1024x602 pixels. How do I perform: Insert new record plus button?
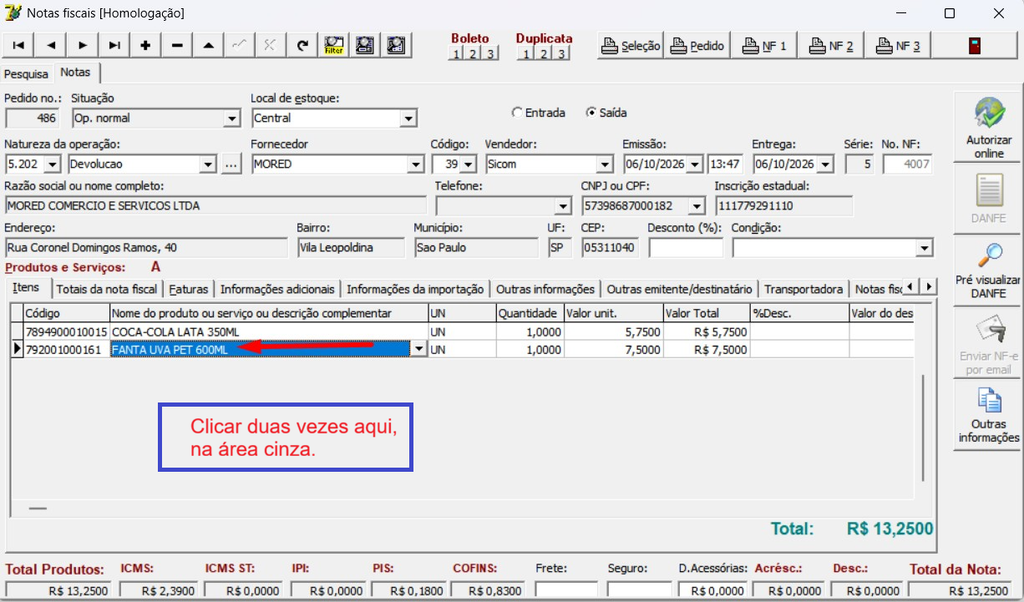146,45
